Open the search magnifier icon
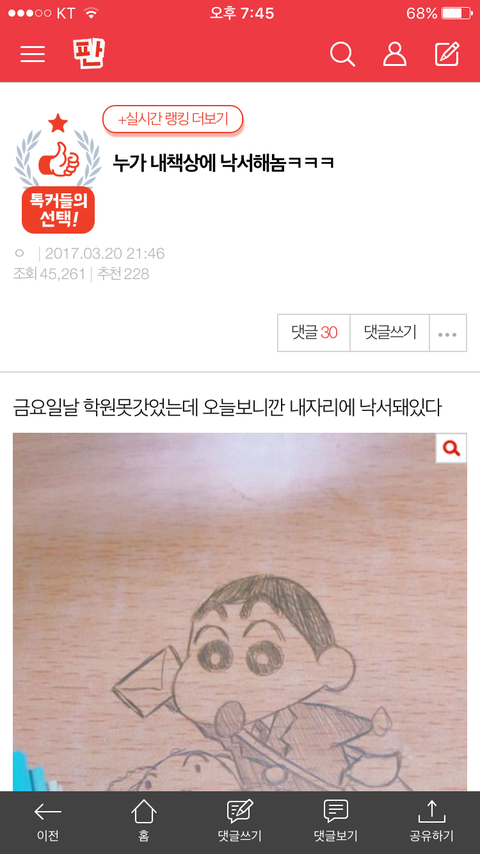This screenshot has width=480, height=854. [343, 54]
